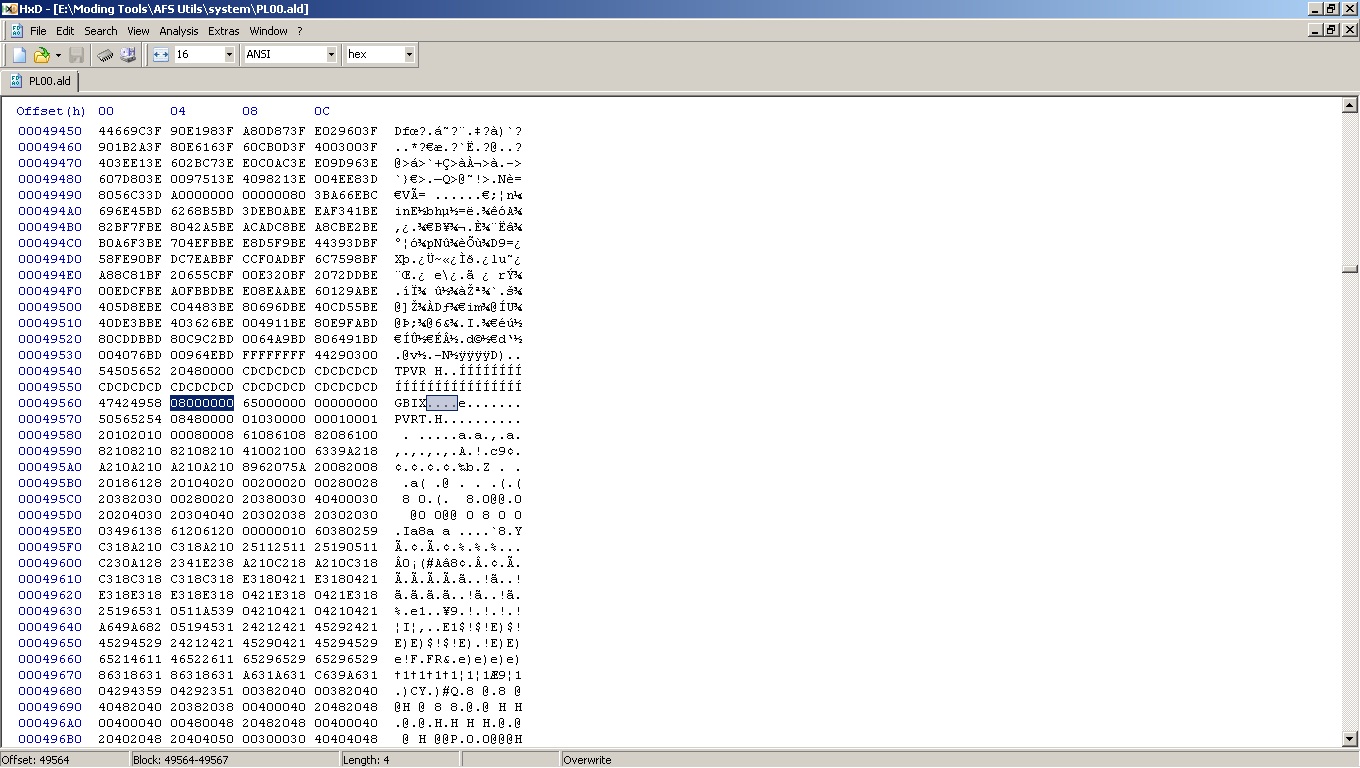This screenshot has height=768, width=1360.
Task: Expand the bytes per row dropdown showing 16
Action: click(229, 55)
